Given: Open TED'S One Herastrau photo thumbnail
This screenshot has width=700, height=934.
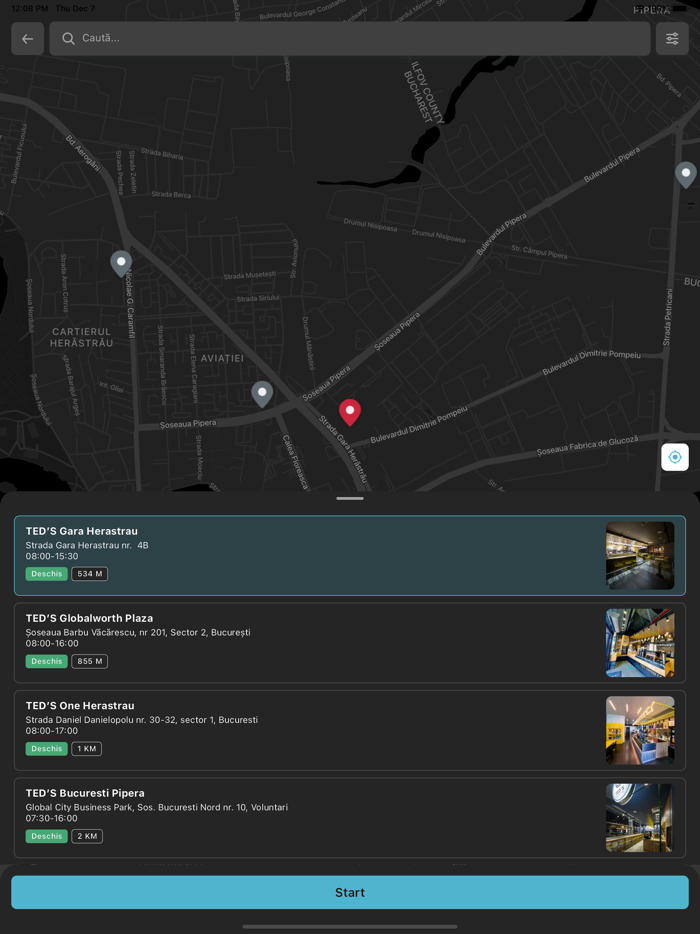Looking at the screenshot, I should click(640, 730).
